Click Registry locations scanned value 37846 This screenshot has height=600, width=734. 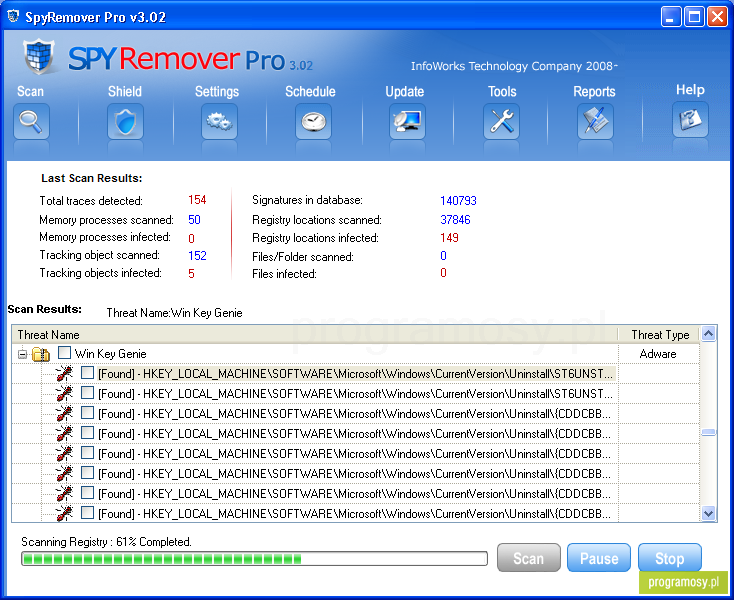(455, 220)
